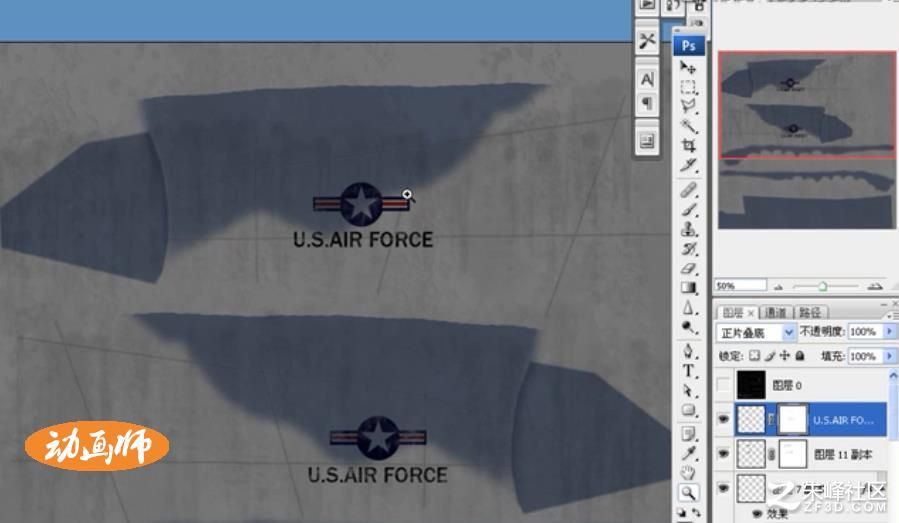Image resolution: width=899 pixels, height=523 pixels.
Task: Select the Sharpen tool
Action: click(x=688, y=308)
